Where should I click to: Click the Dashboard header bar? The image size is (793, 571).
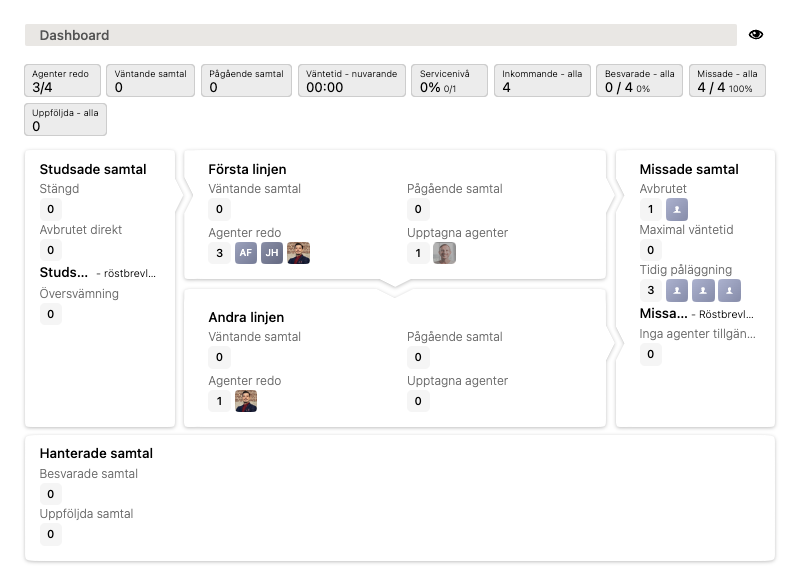[380, 35]
